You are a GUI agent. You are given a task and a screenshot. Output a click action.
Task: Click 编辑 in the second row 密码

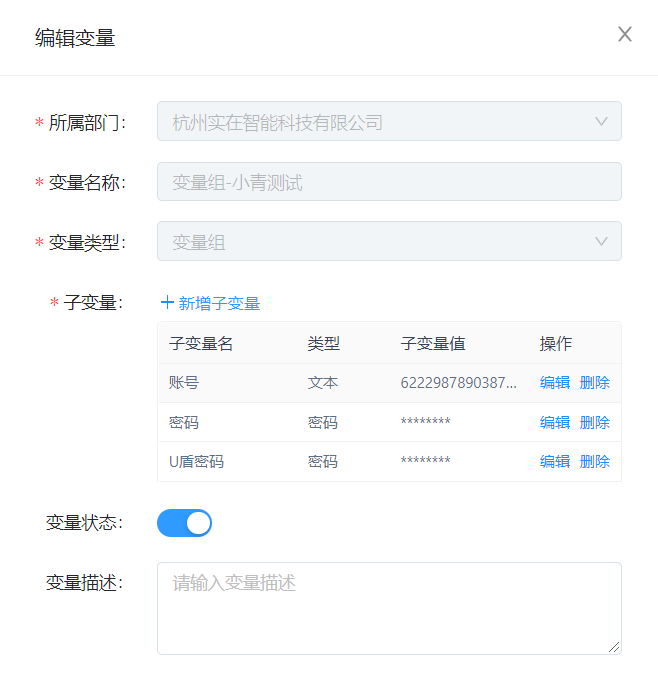click(555, 422)
